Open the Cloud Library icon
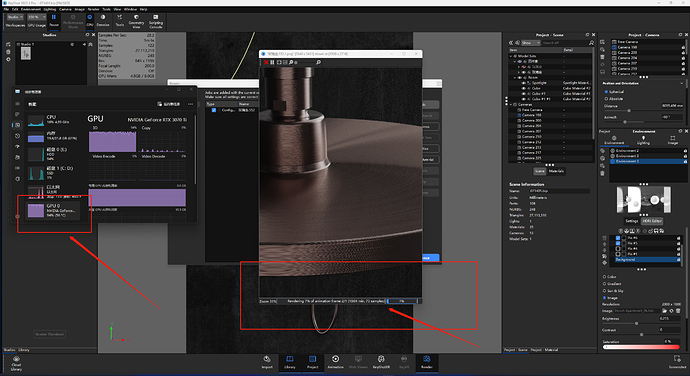 [x=16, y=364]
